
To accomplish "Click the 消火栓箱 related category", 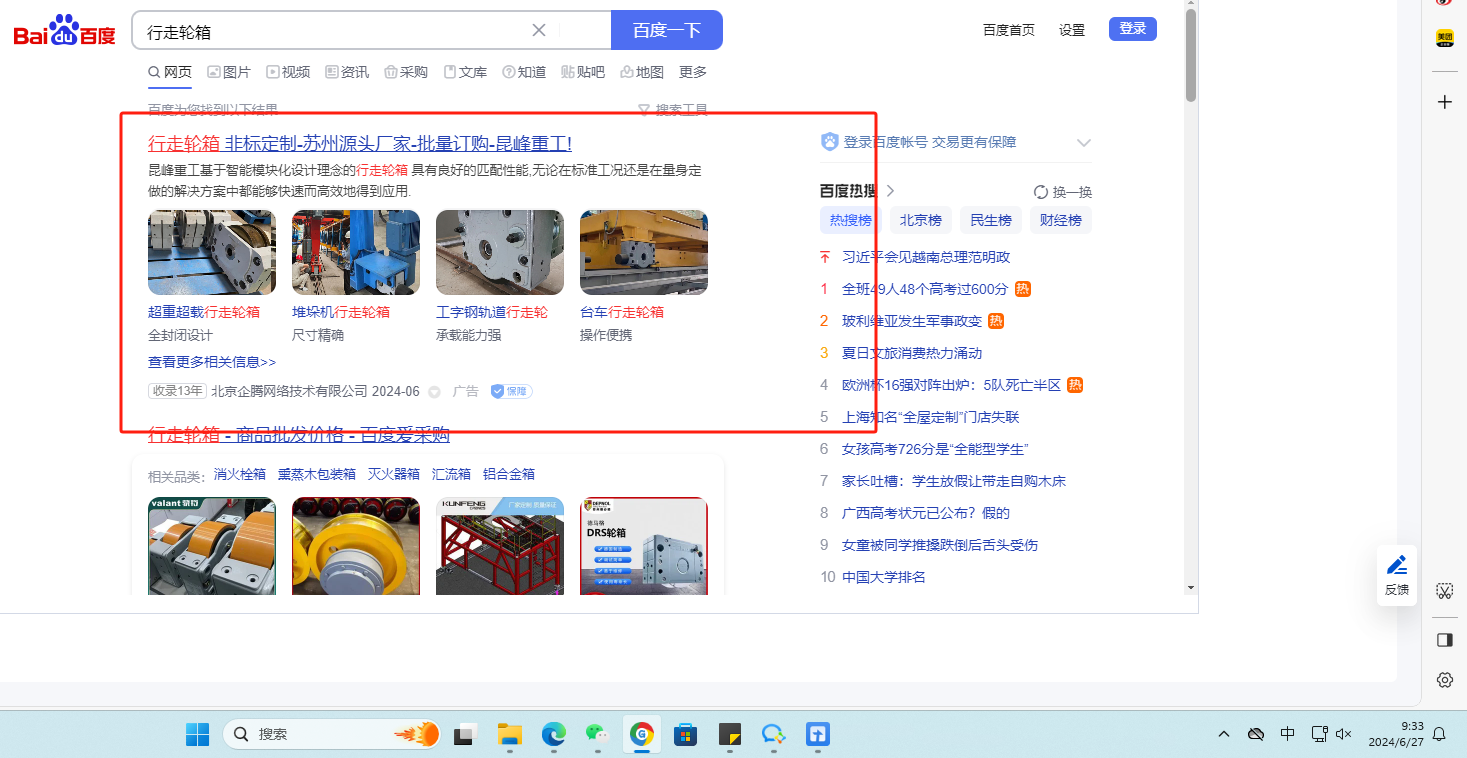I will (240, 474).
